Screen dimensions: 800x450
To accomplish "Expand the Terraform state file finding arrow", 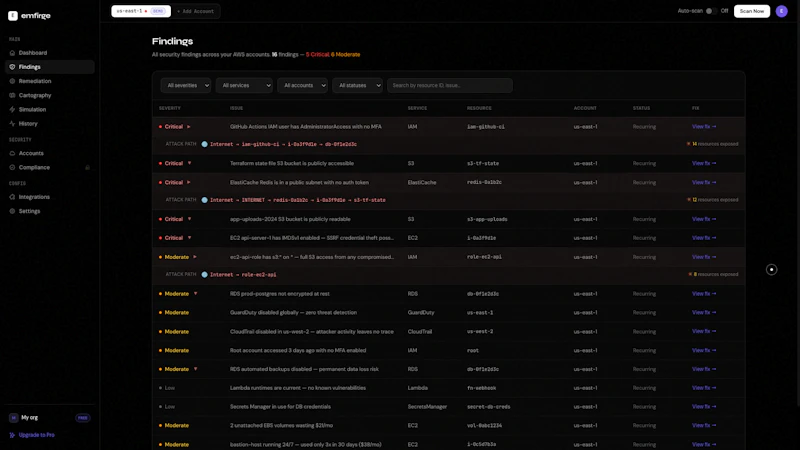I will pyautogui.click(x=189, y=163).
